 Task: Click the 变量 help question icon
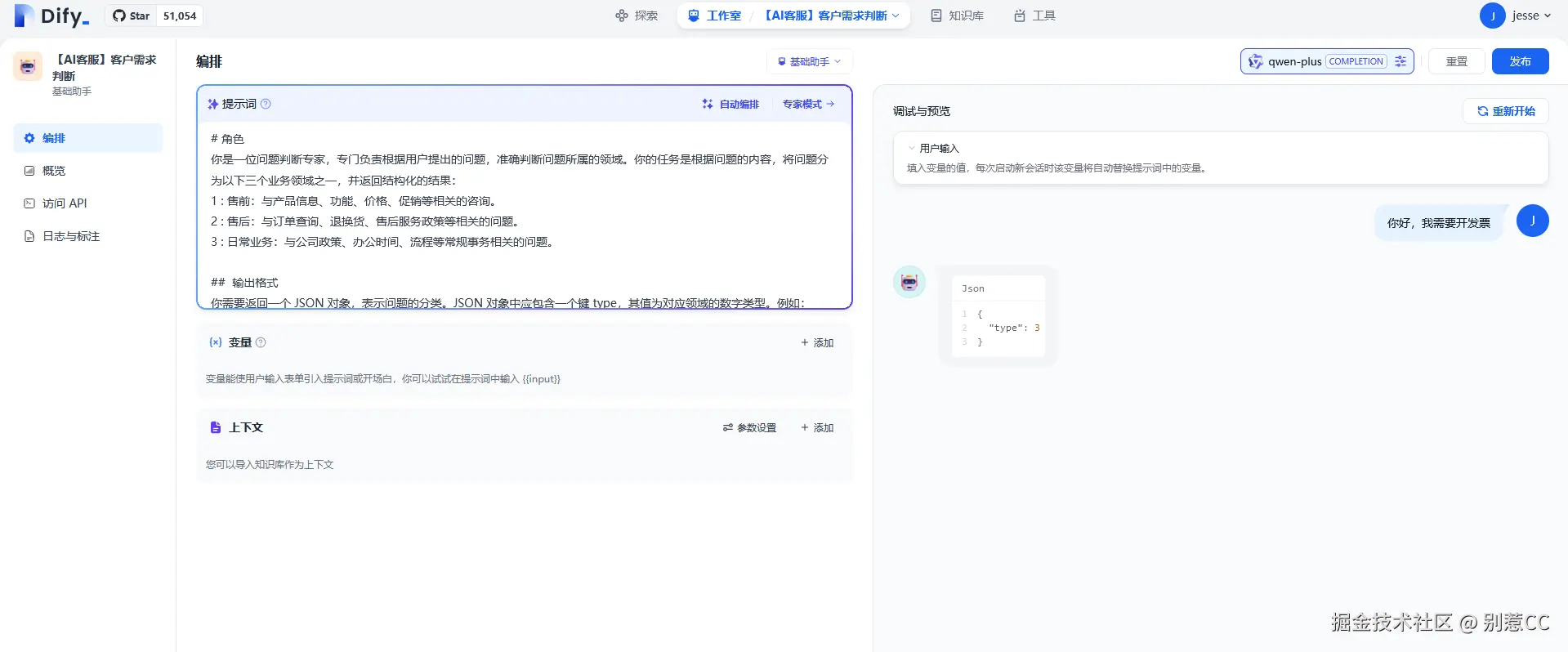click(261, 342)
